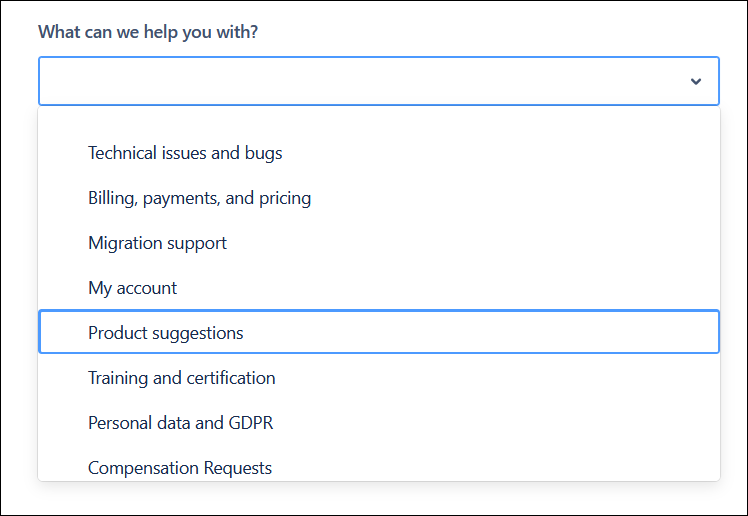Image resolution: width=748 pixels, height=516 pixels.
Task: Select the blank empty option atop list
Action: [378, 120]
